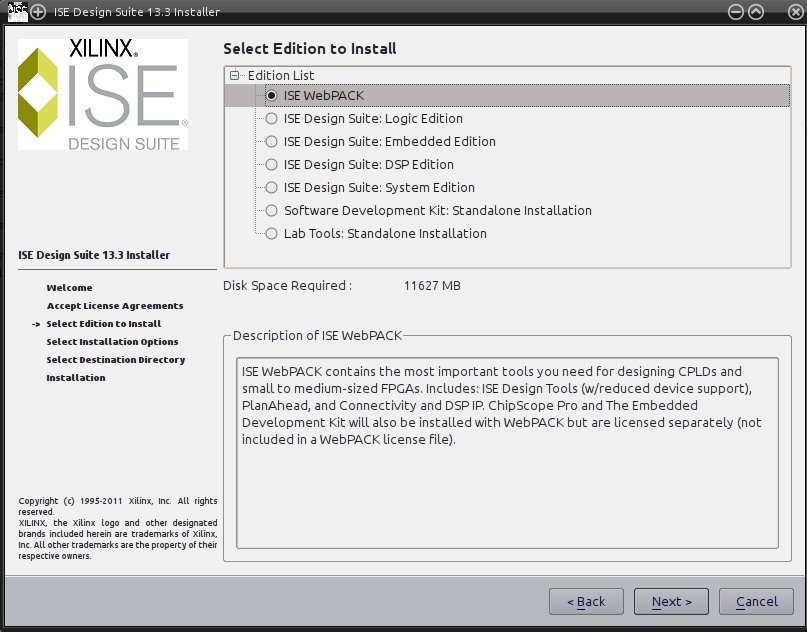
Task: Maximize the installer window
Action: click(x=756, y=12)
